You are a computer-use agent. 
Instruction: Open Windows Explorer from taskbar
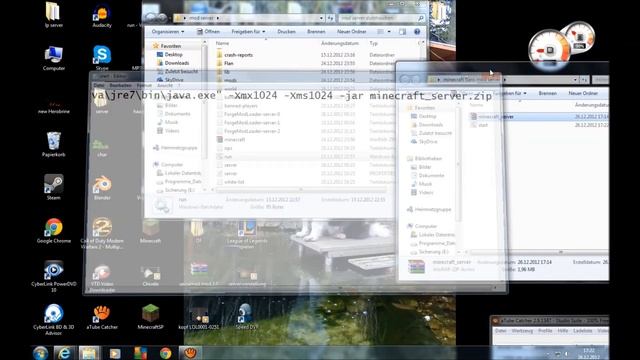pyautogui.click(x=89, y=353)
